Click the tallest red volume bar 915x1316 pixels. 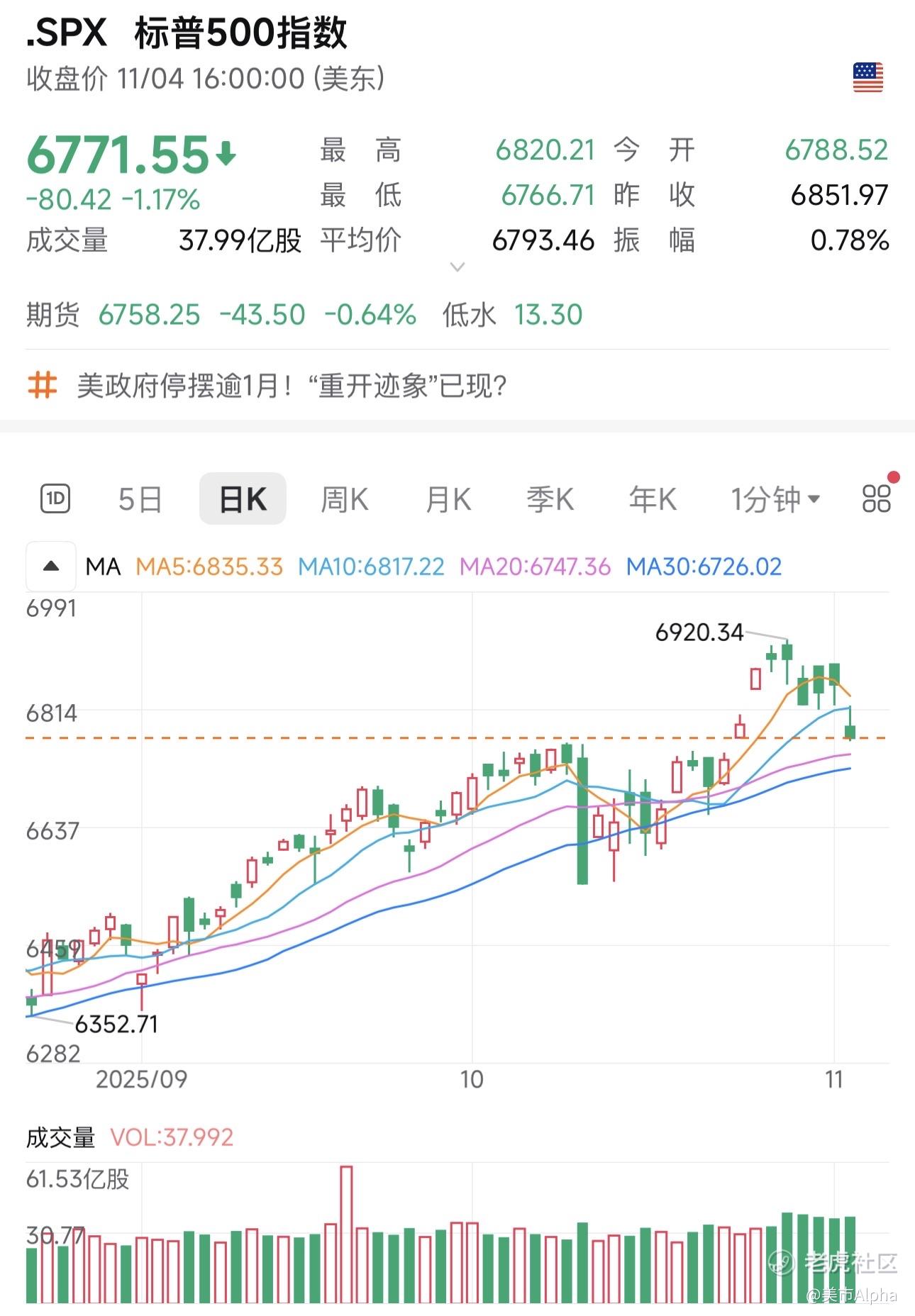point(346,1234)
